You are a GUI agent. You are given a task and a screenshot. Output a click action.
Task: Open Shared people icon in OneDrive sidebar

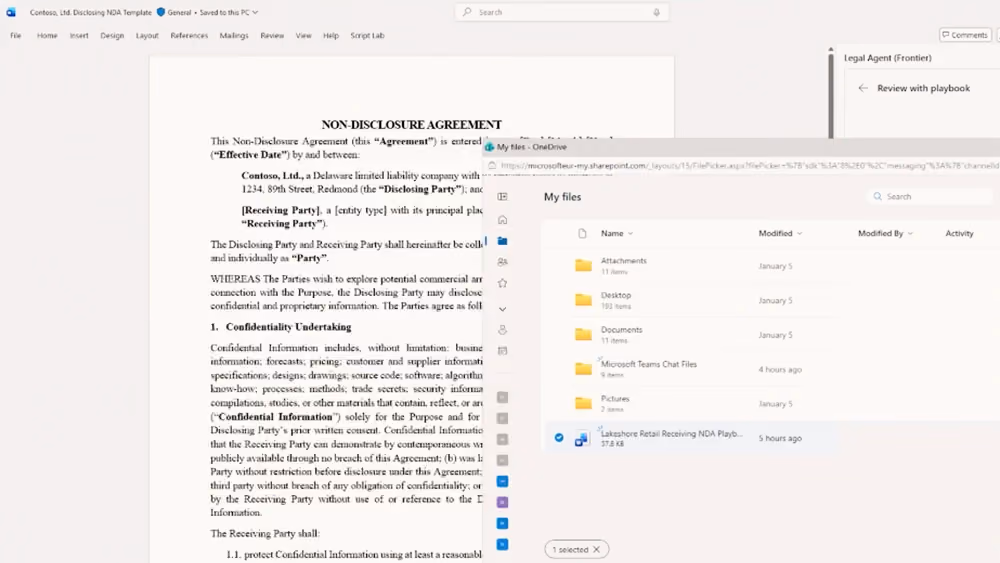503,262
